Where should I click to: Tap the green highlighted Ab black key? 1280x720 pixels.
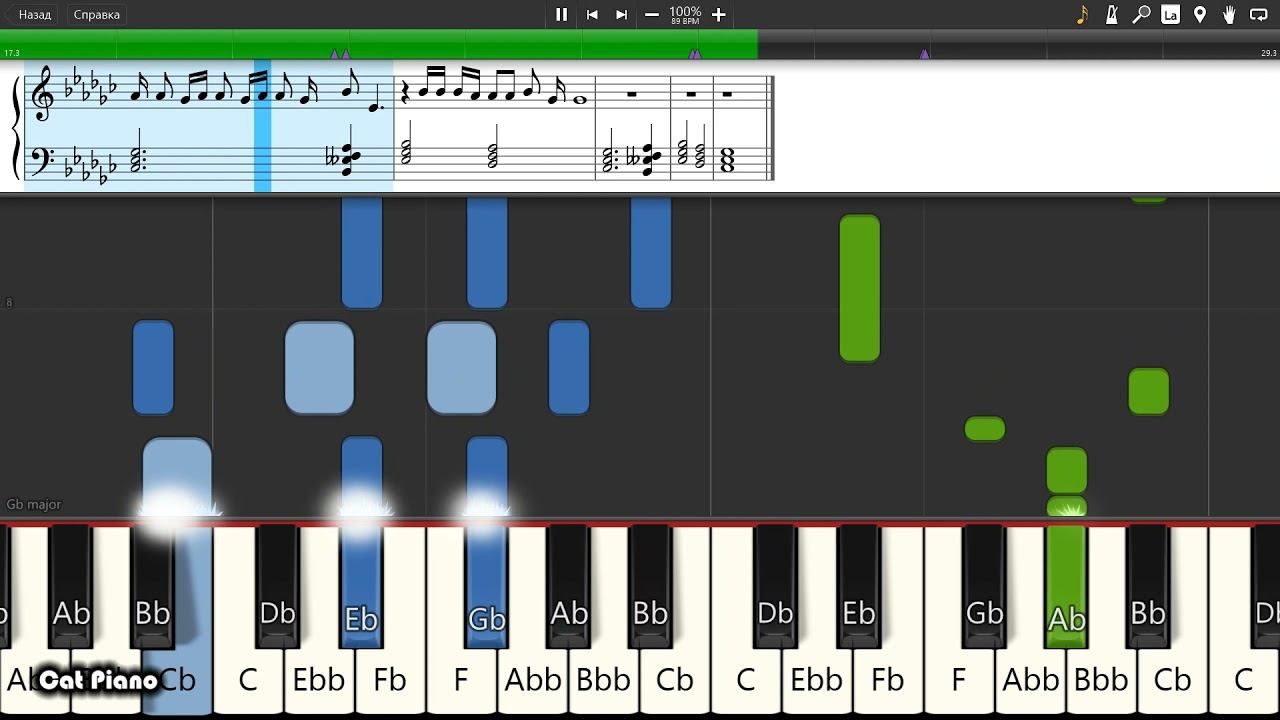pyautogui.click(x=1066, y=585)
